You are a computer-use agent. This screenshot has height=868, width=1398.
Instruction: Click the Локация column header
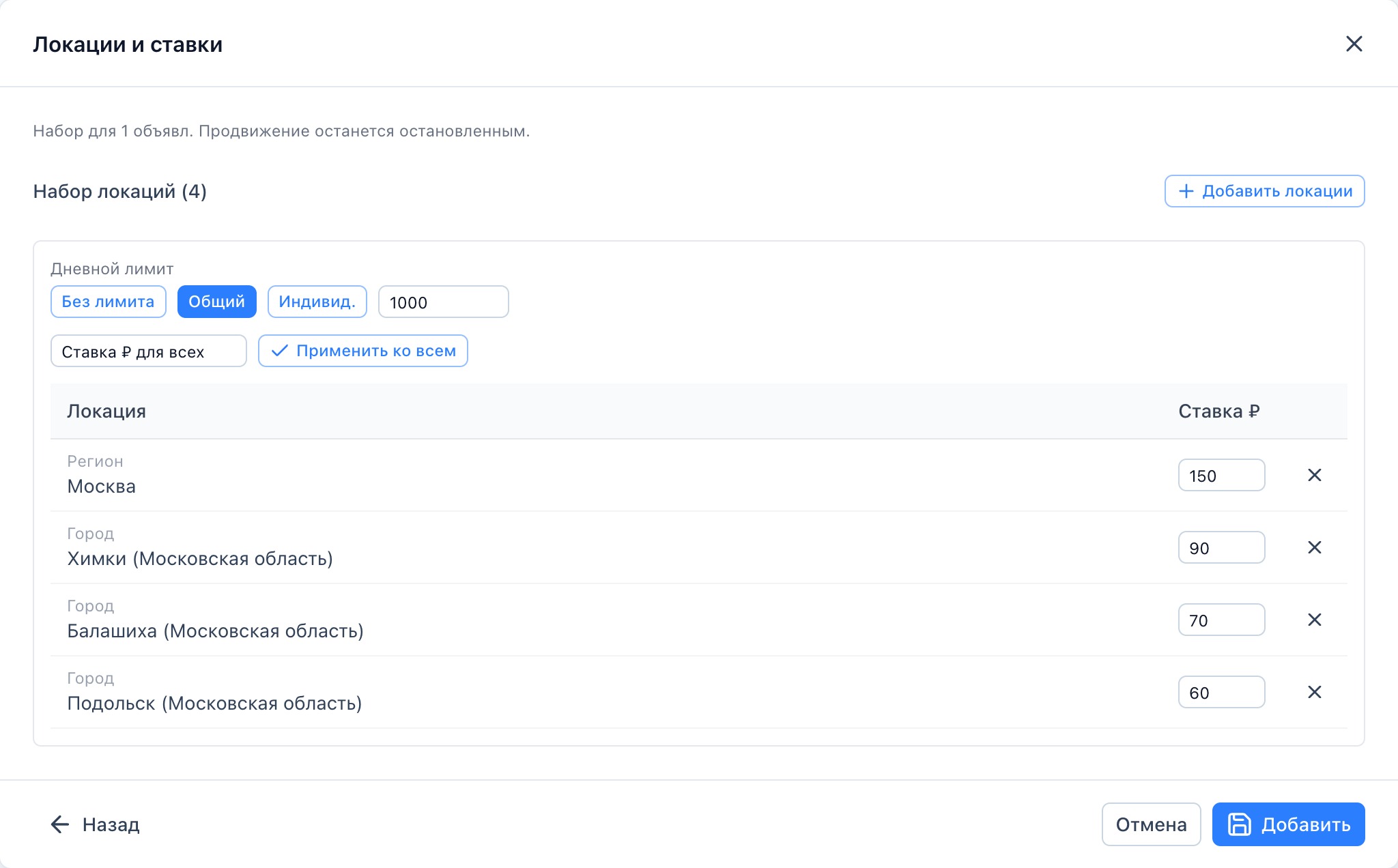[x=106, y=411]
